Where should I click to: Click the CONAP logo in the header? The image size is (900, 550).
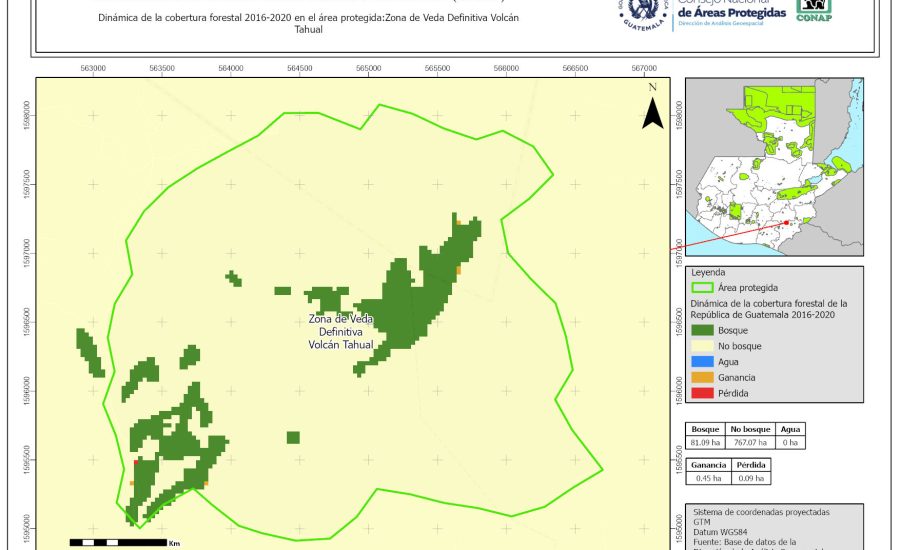[x=813, y=10]
